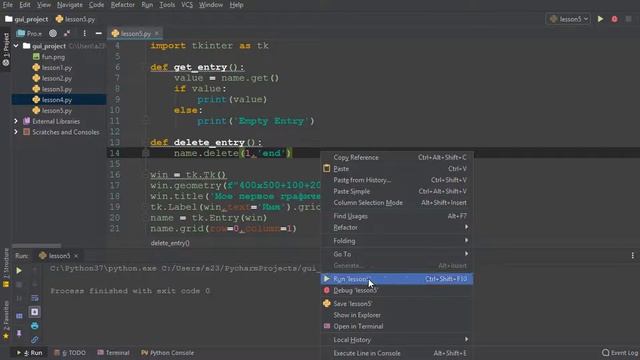Expand Scratches and Consoles tree node
Viewport: 640px width, 360px height.
click(x=16, y=132)
